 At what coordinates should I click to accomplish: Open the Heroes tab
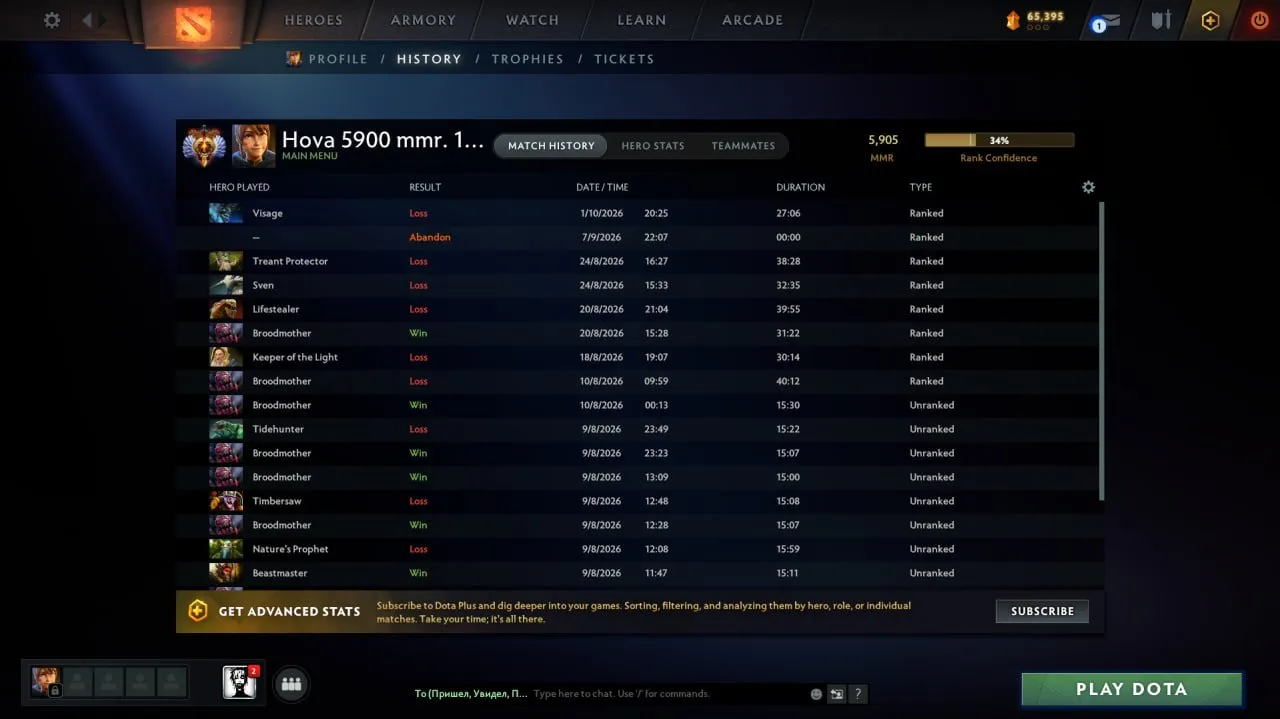(313, 20)
